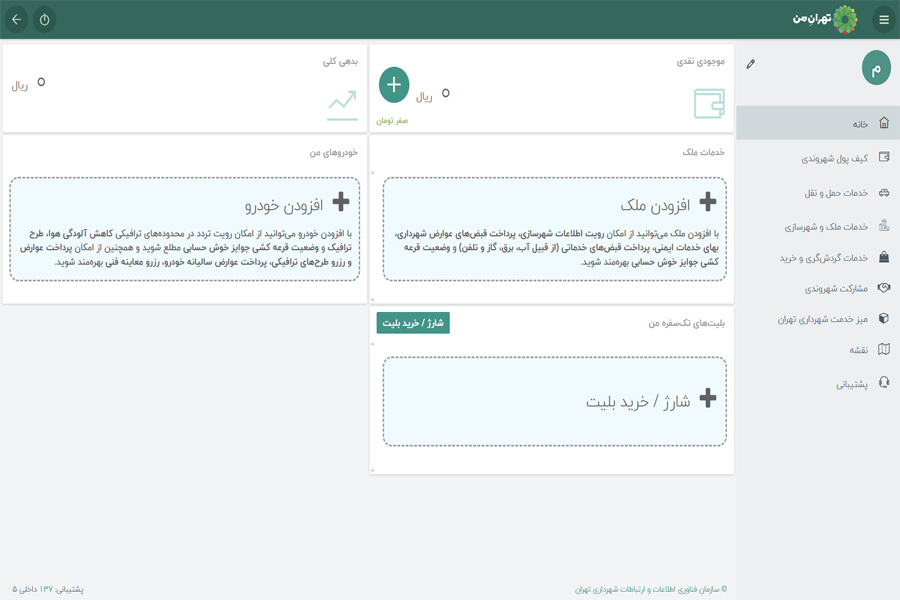The height and width of the screenshot is (600, 900).
Task: Click the trend chart icon in بدهی کلی card
Action: pyautogui.click(x=342, y=105)
